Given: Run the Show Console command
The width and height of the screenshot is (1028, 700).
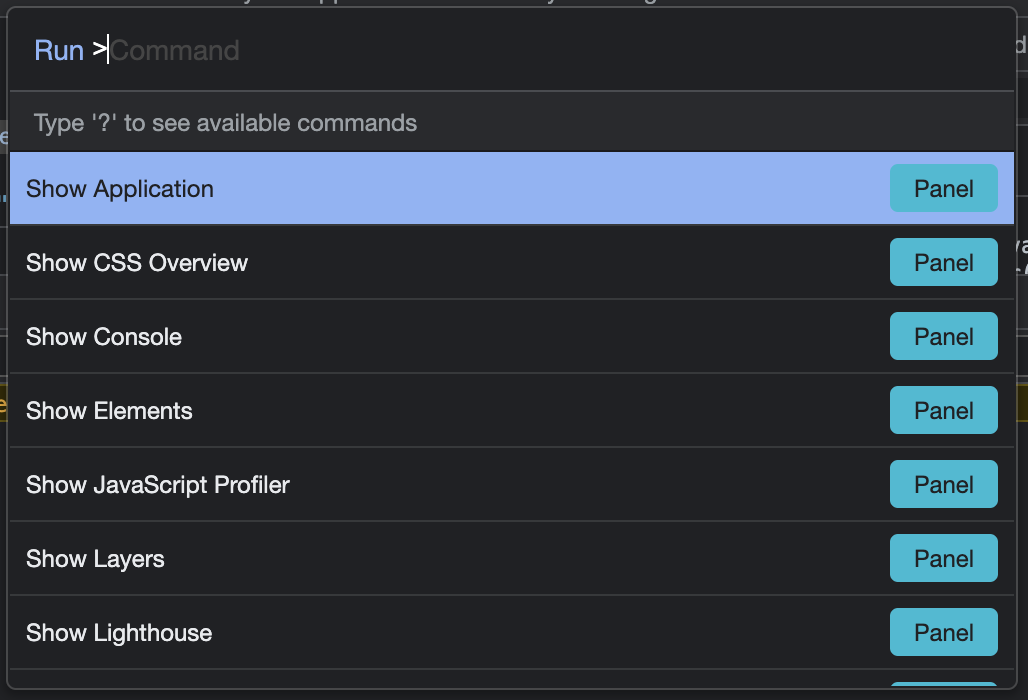Looking at the screenshot, I should [x=104, y=337].
